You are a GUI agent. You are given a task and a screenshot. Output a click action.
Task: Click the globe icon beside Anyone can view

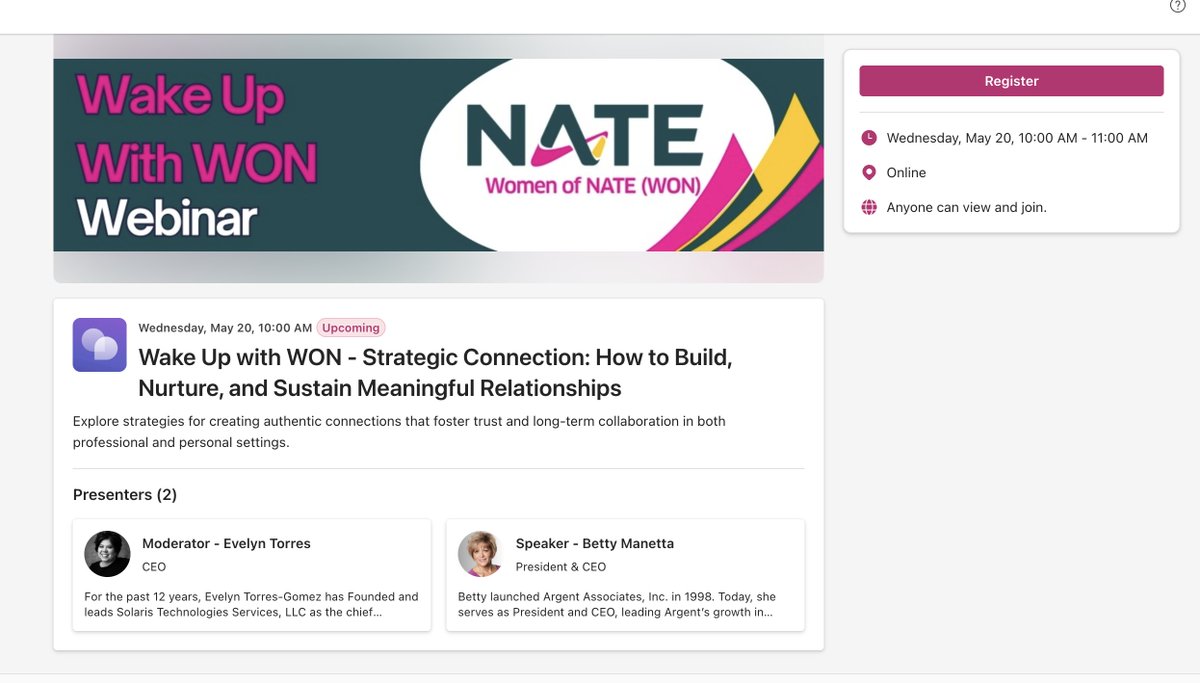[x=869, y=208]
